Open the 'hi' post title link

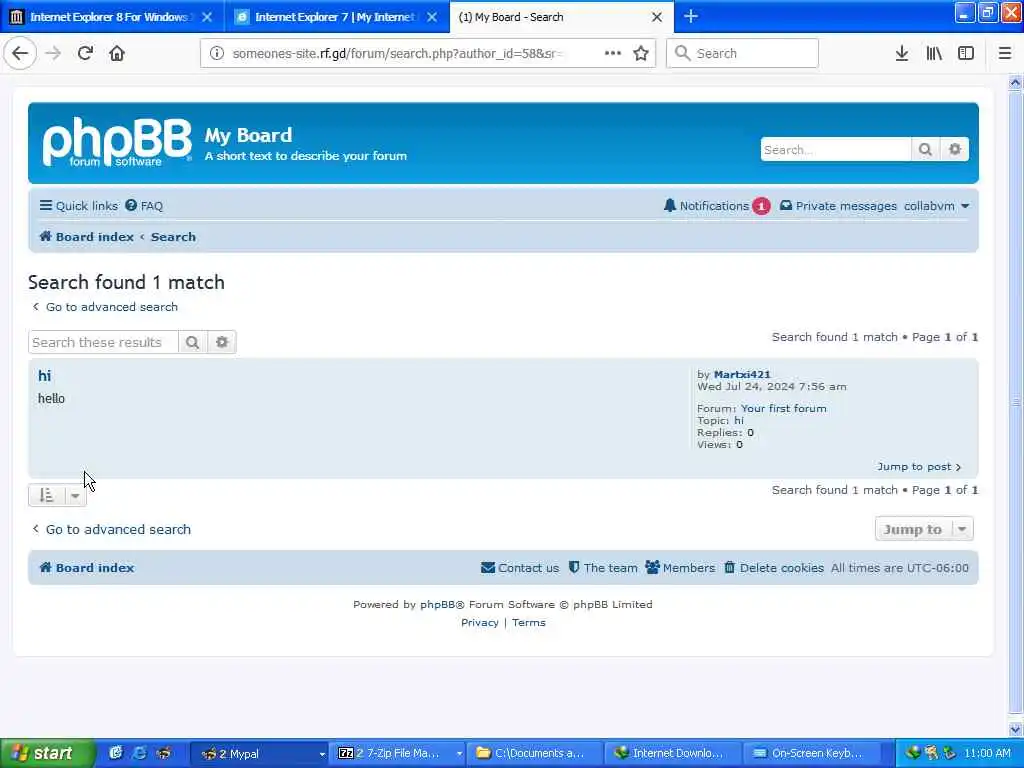tap(44, 376)
